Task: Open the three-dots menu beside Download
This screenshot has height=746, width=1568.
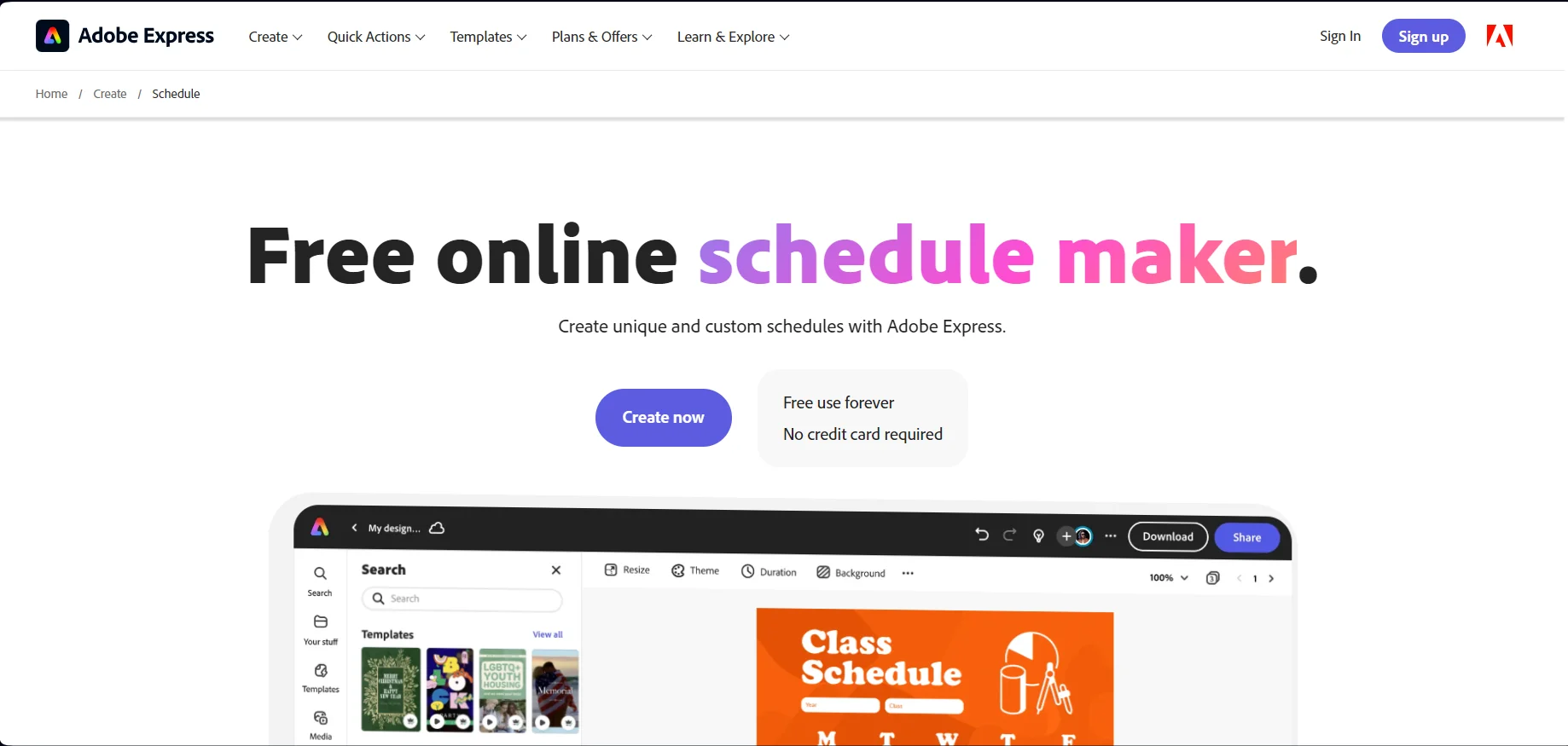Action: [x=1111, y=536]
